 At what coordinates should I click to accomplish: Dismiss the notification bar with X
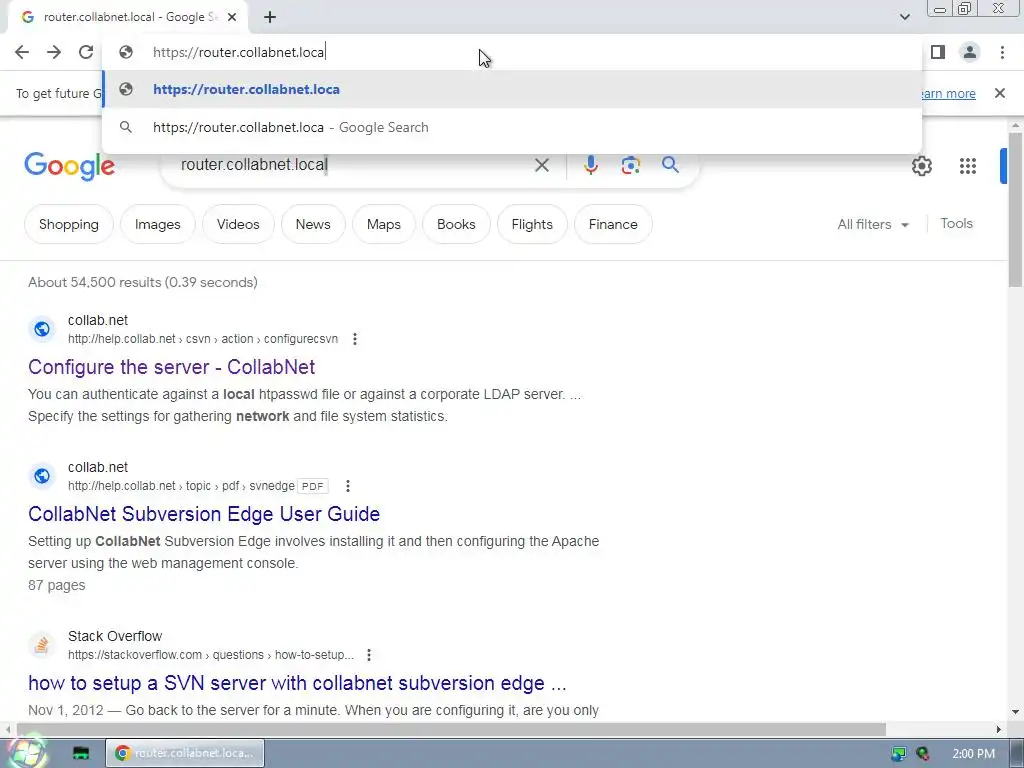click(999, 93)
